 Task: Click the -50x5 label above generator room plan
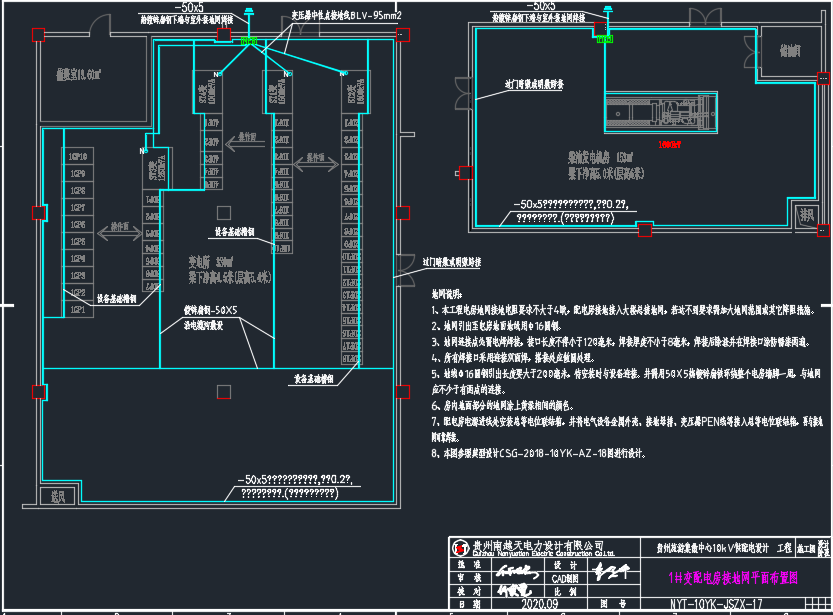(x=541, y=5)
